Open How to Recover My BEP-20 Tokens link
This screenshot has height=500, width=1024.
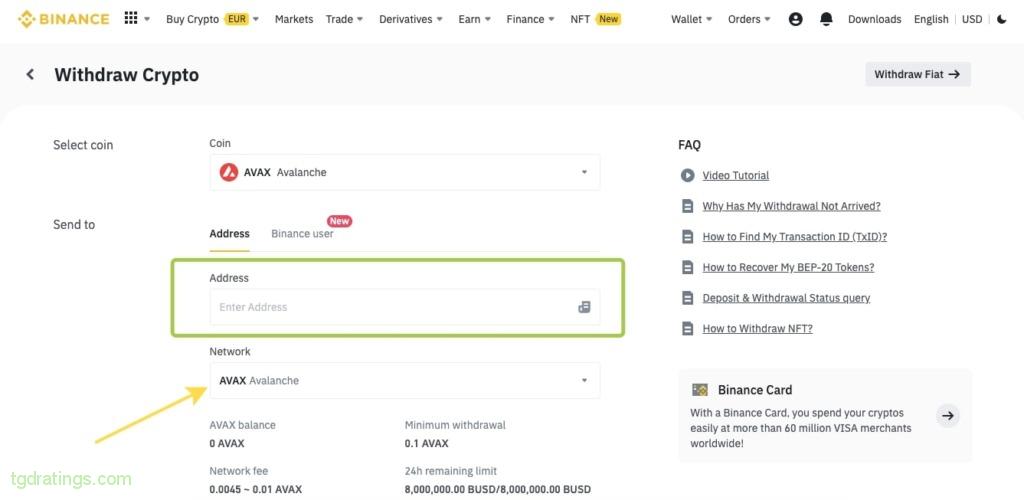point(788,268)
